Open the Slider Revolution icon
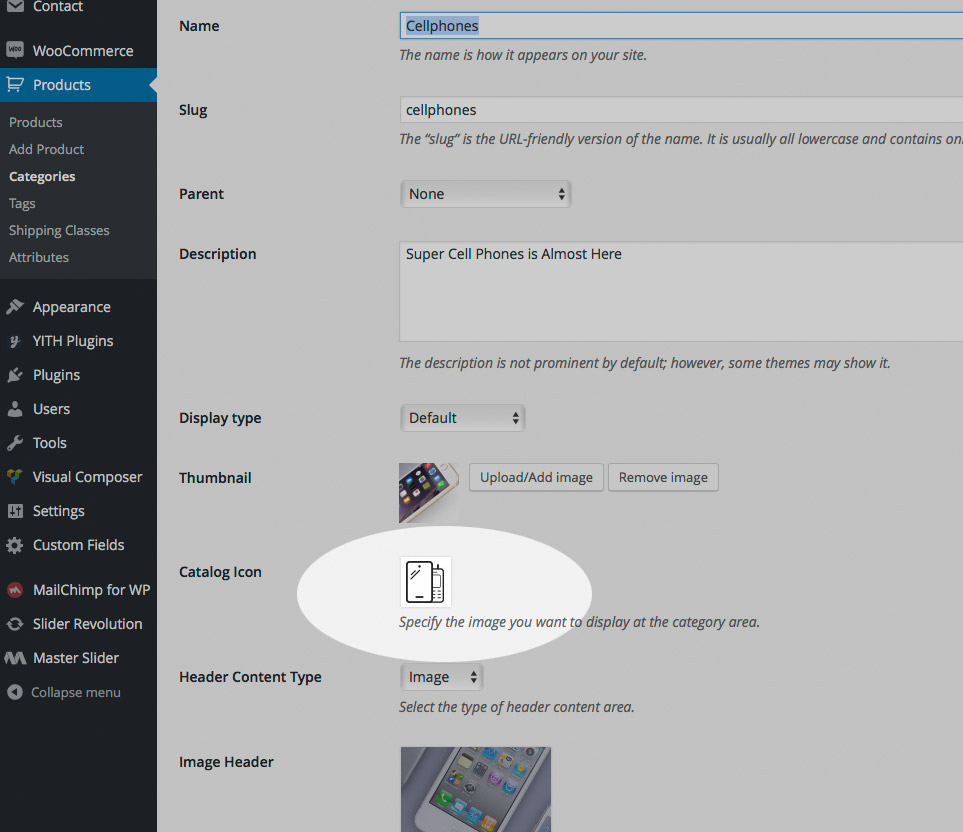This screenshot has height=832, width=963. coord(14,623)
